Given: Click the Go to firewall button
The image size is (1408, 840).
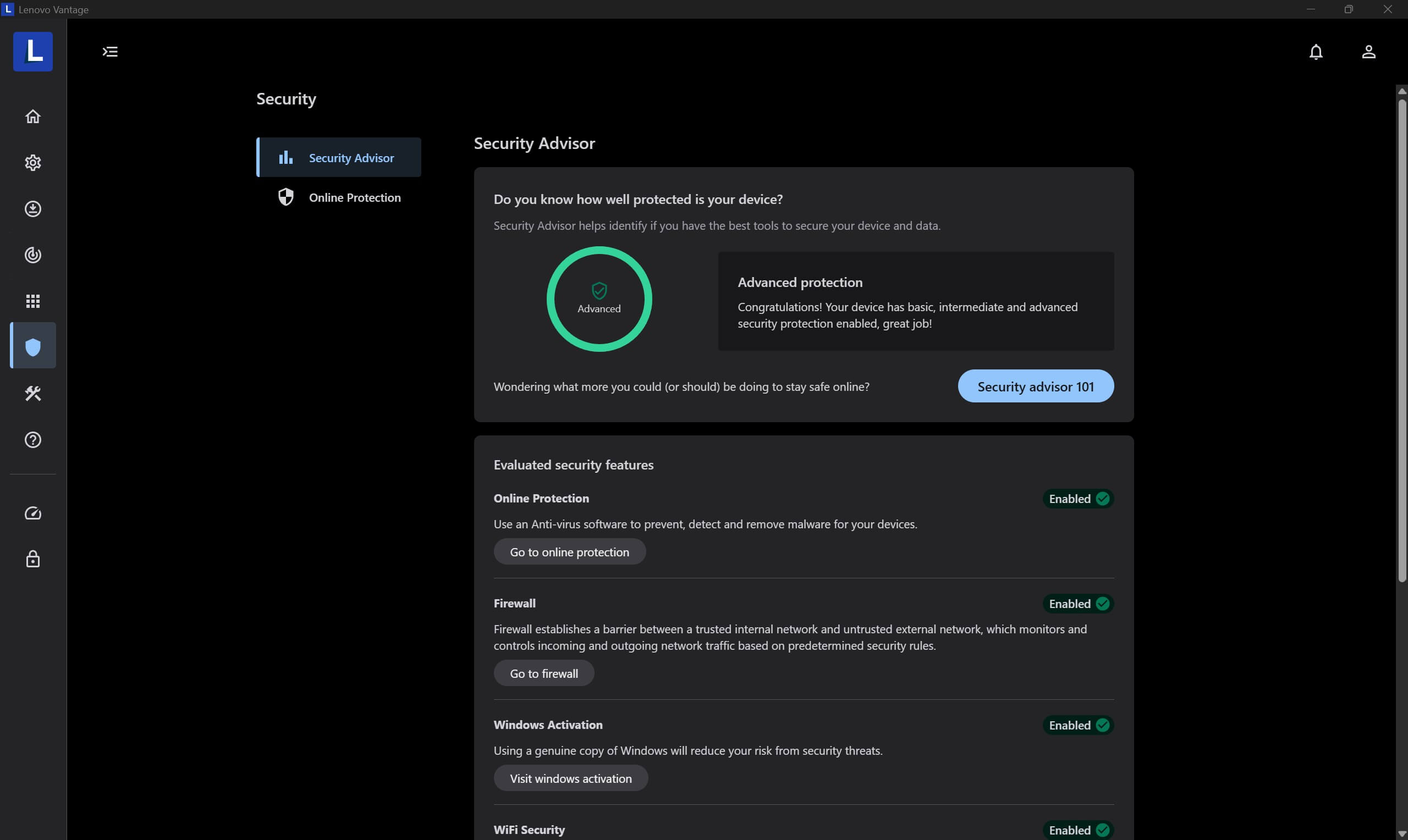Looking at the screenshot, I should point(543,673).
